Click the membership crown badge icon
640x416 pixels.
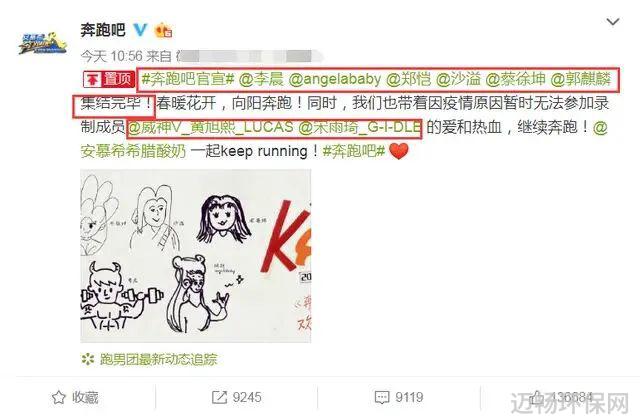point(163,31)
